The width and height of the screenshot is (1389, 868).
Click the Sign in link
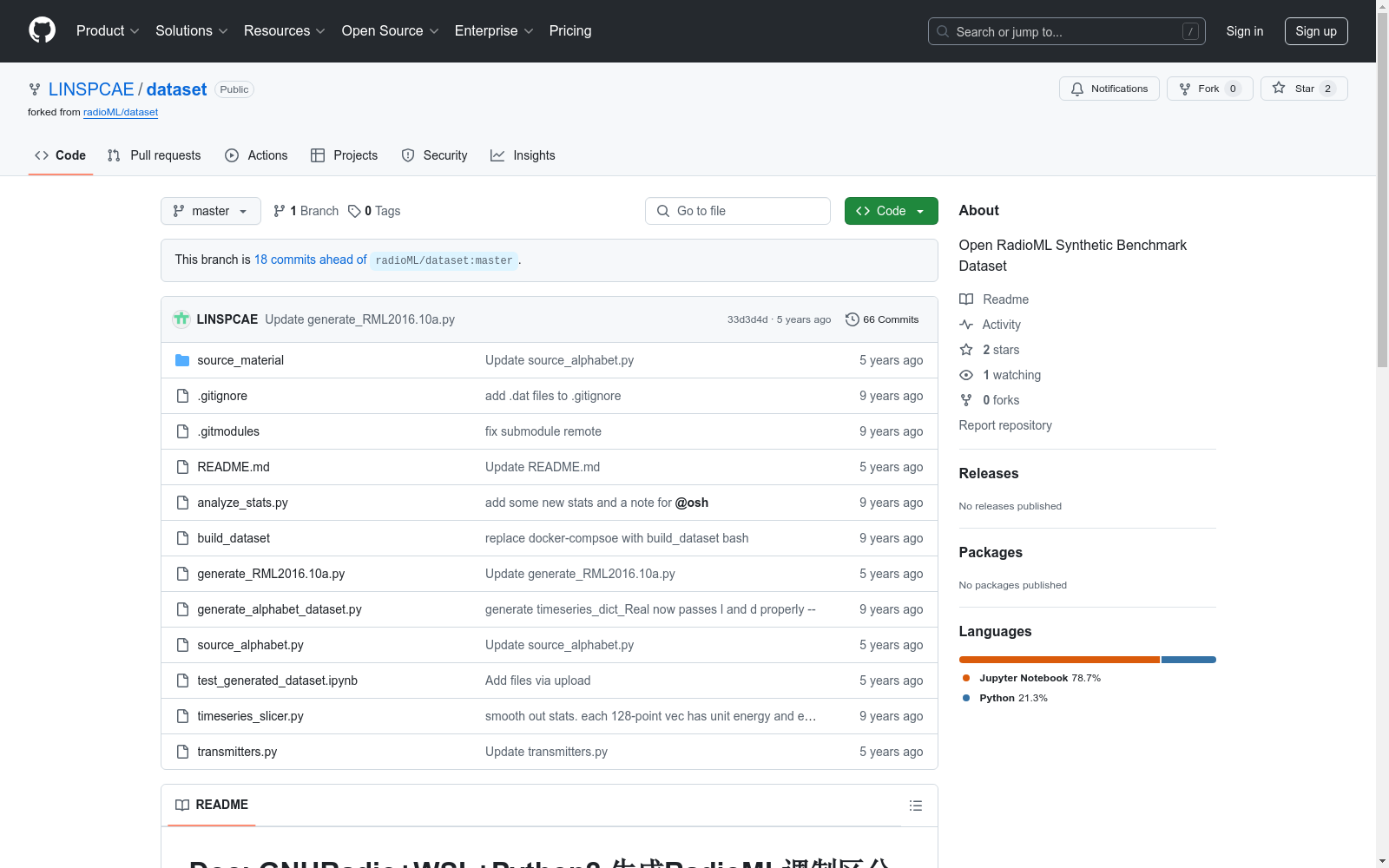[1245, 31]
